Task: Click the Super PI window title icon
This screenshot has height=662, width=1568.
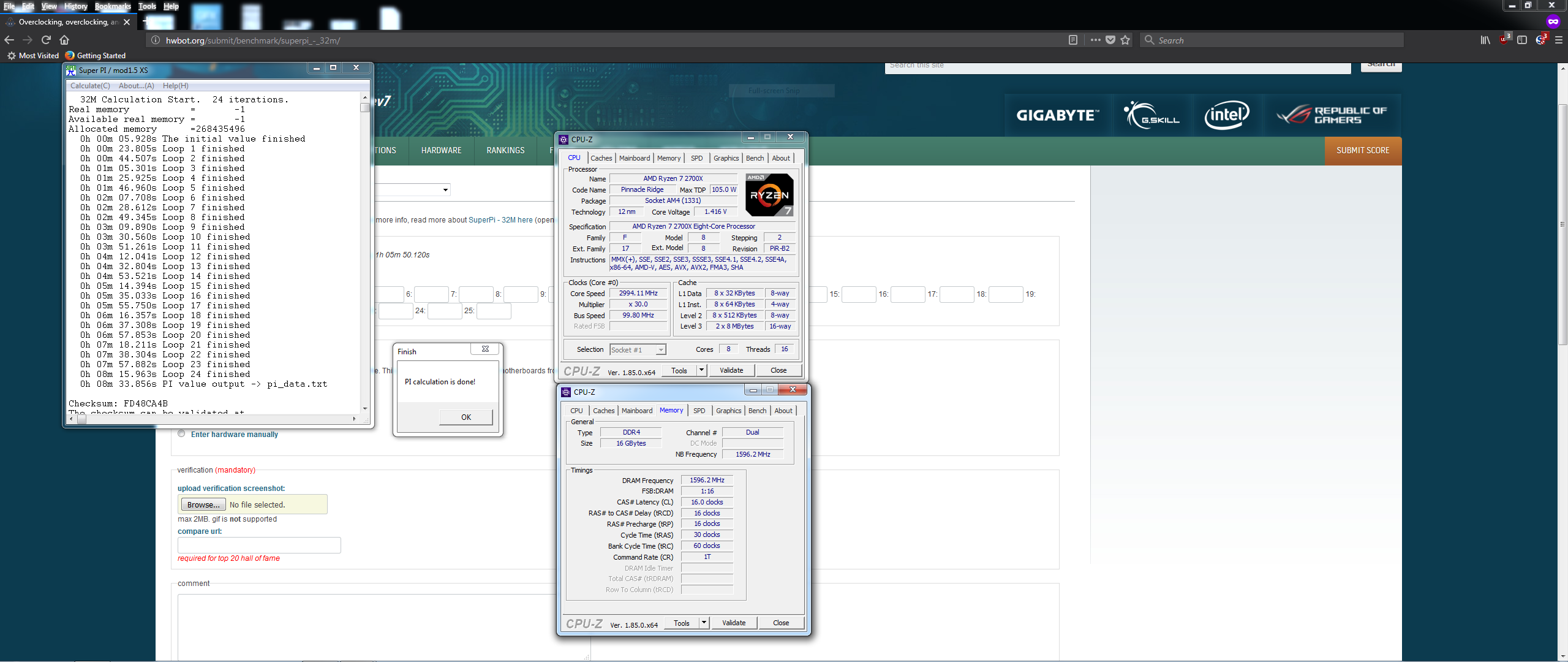Action: click(71, 70)
